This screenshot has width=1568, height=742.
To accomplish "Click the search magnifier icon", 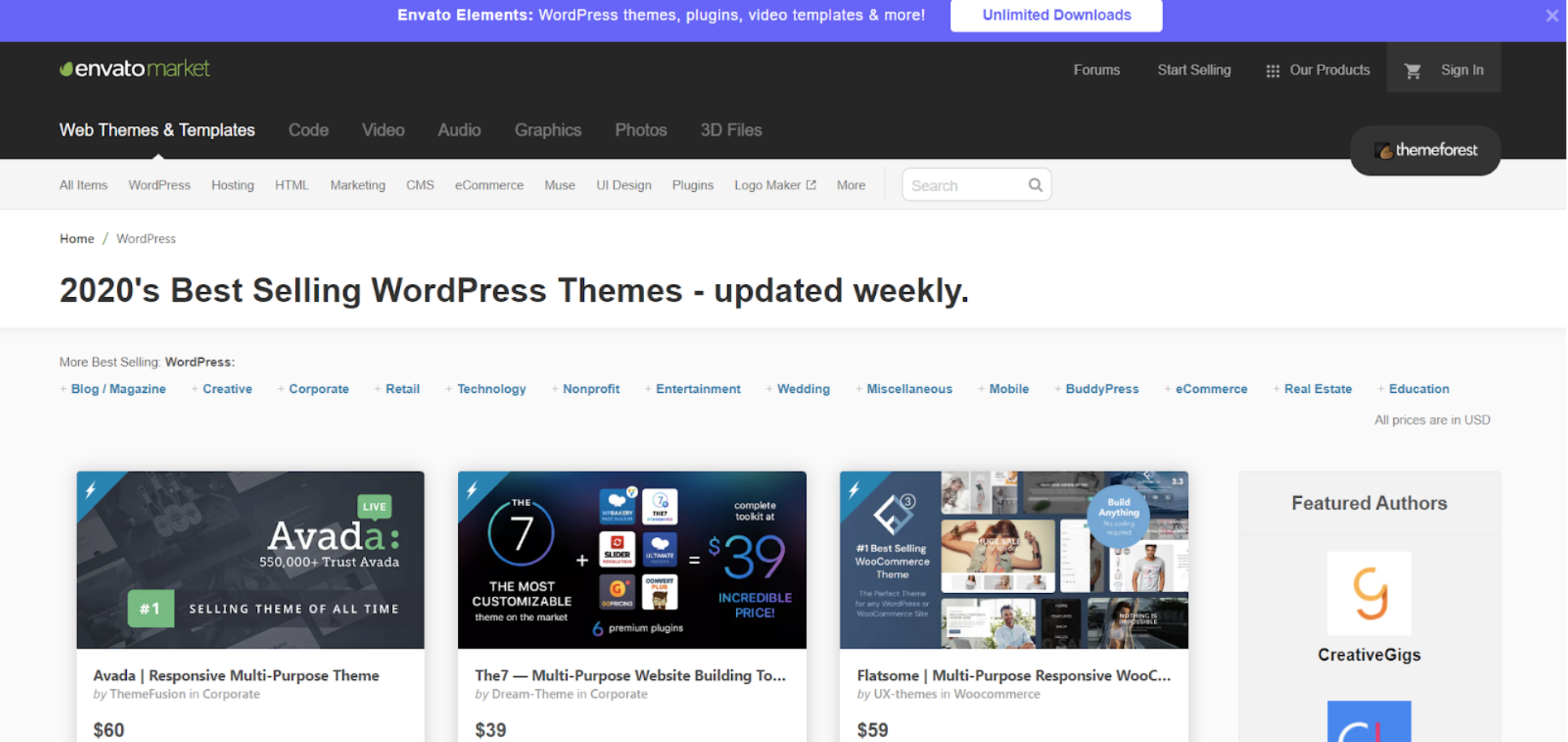I will coord(1035,185).
